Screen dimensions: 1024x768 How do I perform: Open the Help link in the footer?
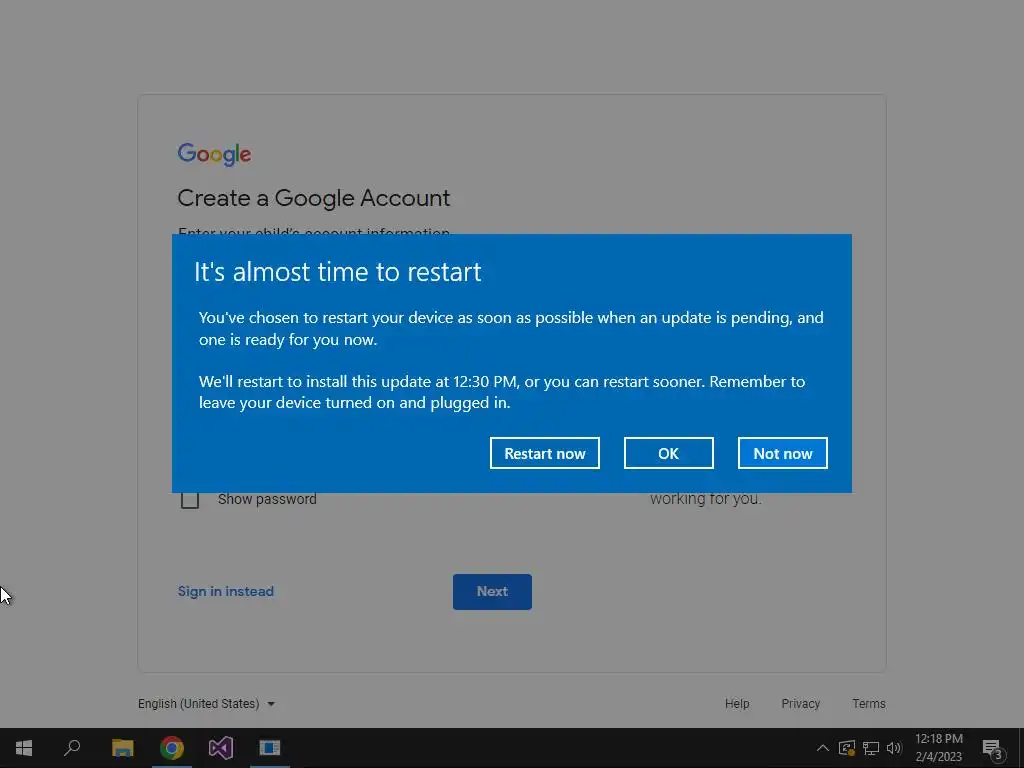pos(737,703)
